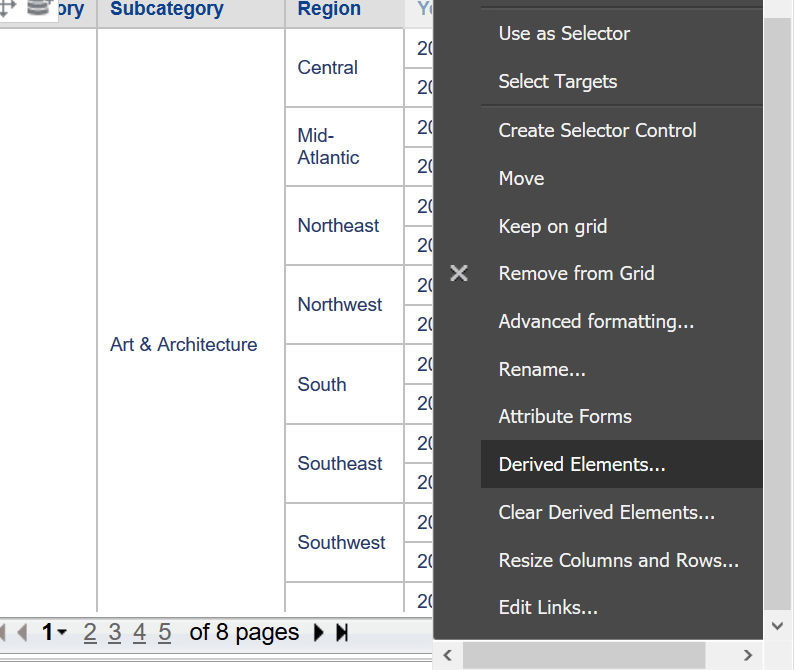Click previous page arrow icon

tap(22, 633)
